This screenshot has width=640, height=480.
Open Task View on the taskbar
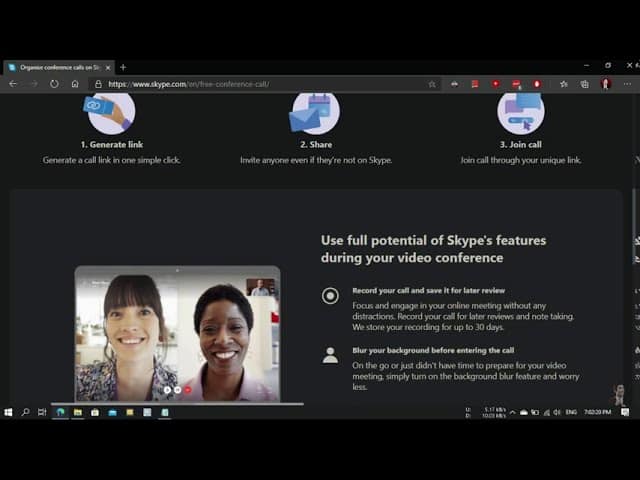coord(42,412)
